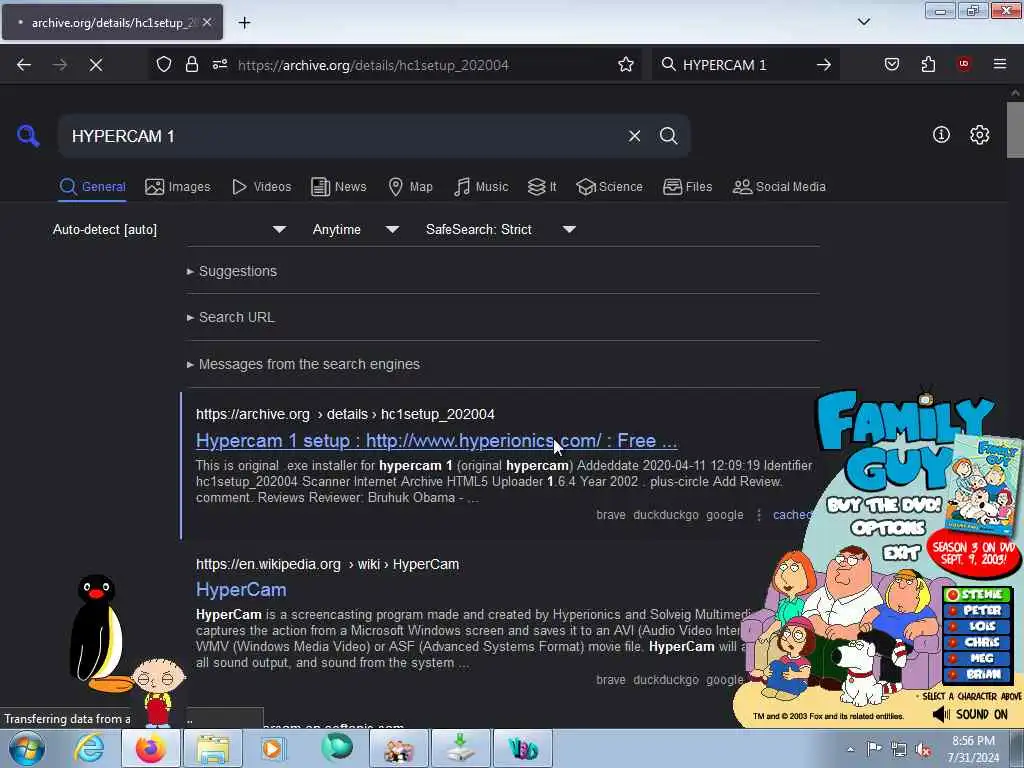Bookmark this page with the star
Screen dimensions: 1024x768
(x=626, y=64)
